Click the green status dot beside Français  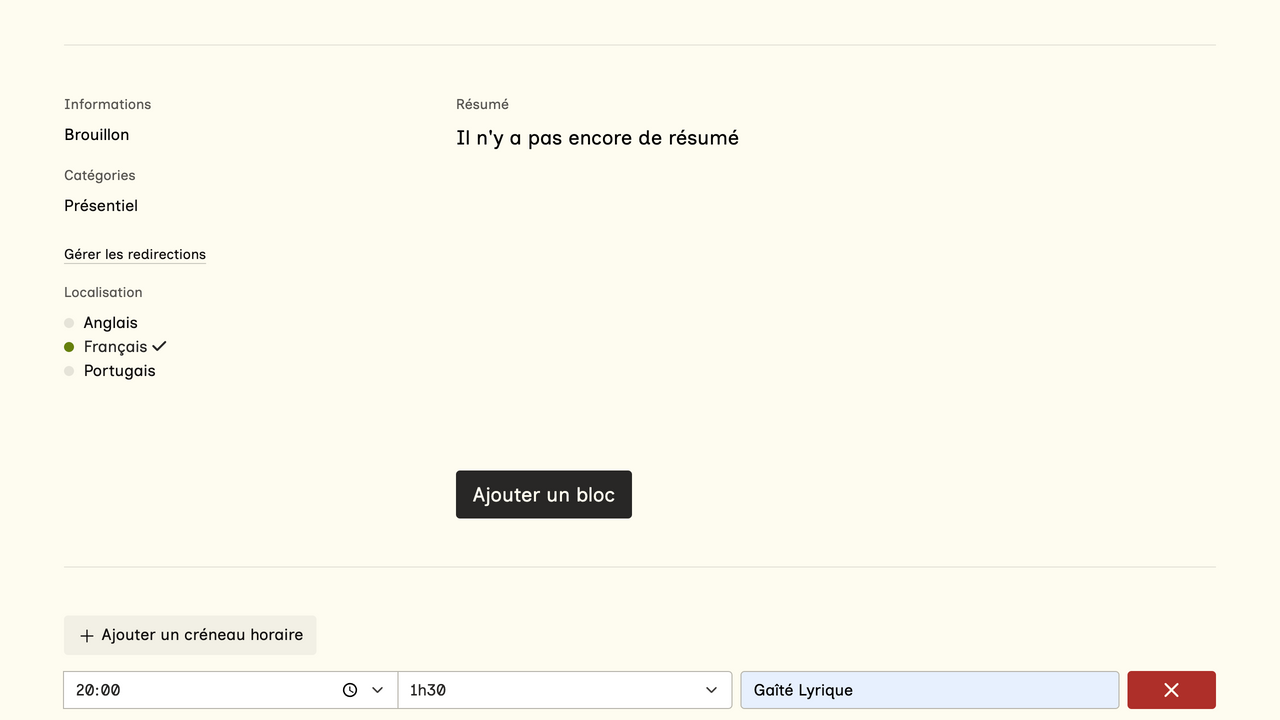(x=69, y=347)
